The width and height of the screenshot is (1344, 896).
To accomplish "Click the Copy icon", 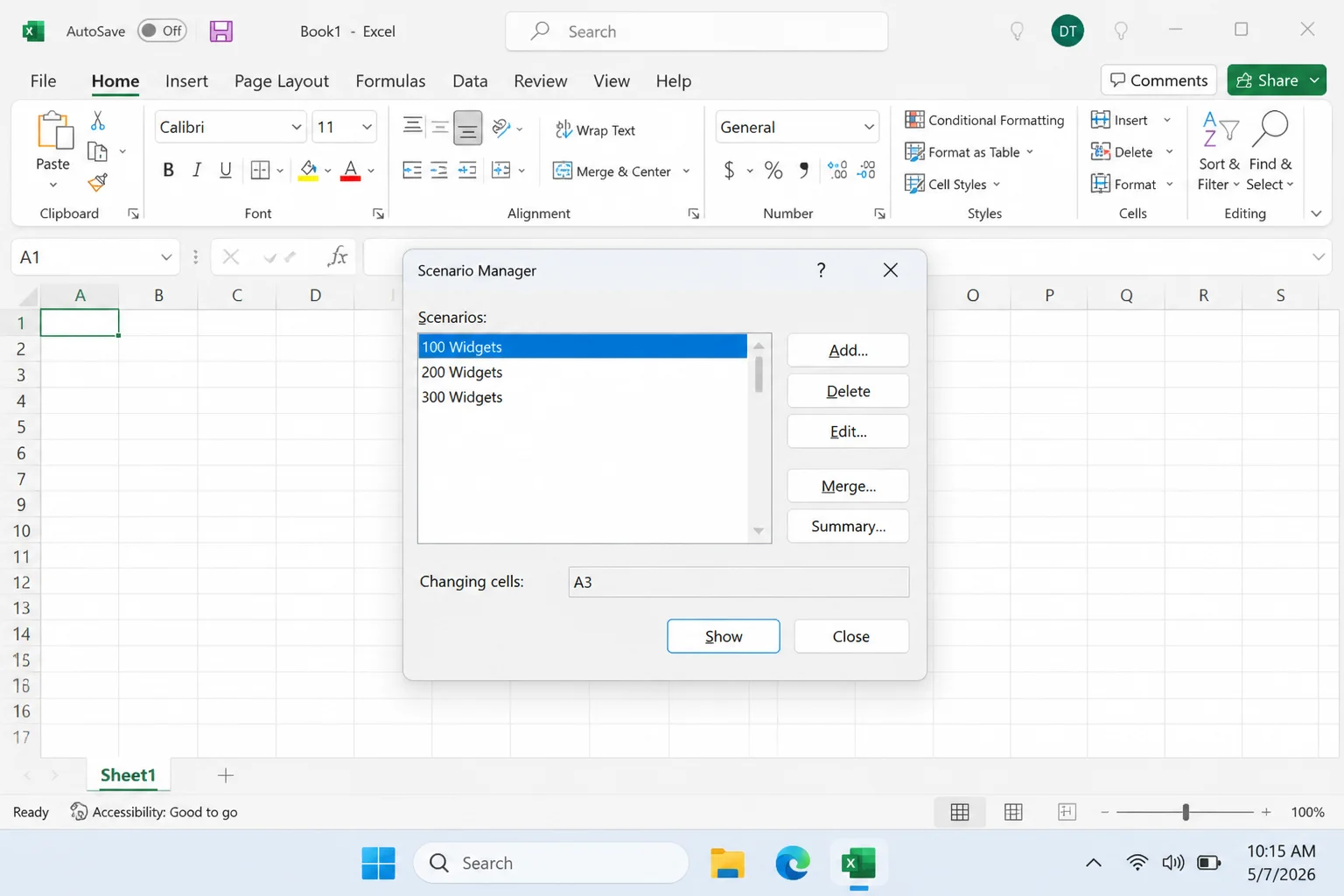I will tap(98, 152).
